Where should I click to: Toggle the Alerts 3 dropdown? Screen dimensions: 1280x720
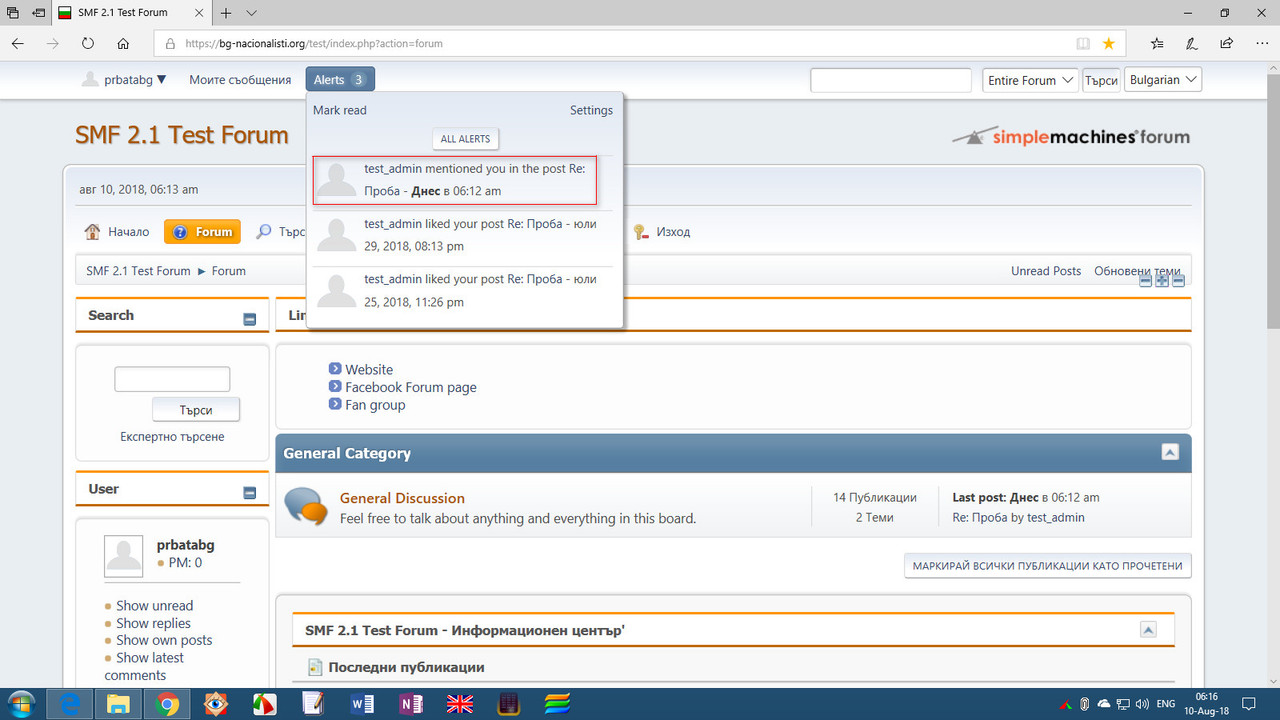tap(340, 80)
